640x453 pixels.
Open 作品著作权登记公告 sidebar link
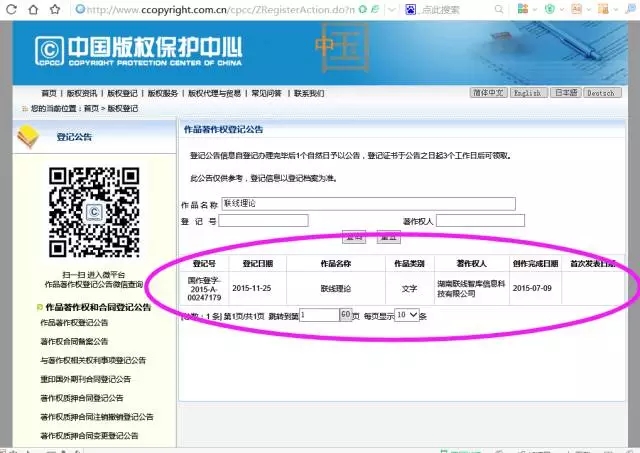tap(74, 323)
